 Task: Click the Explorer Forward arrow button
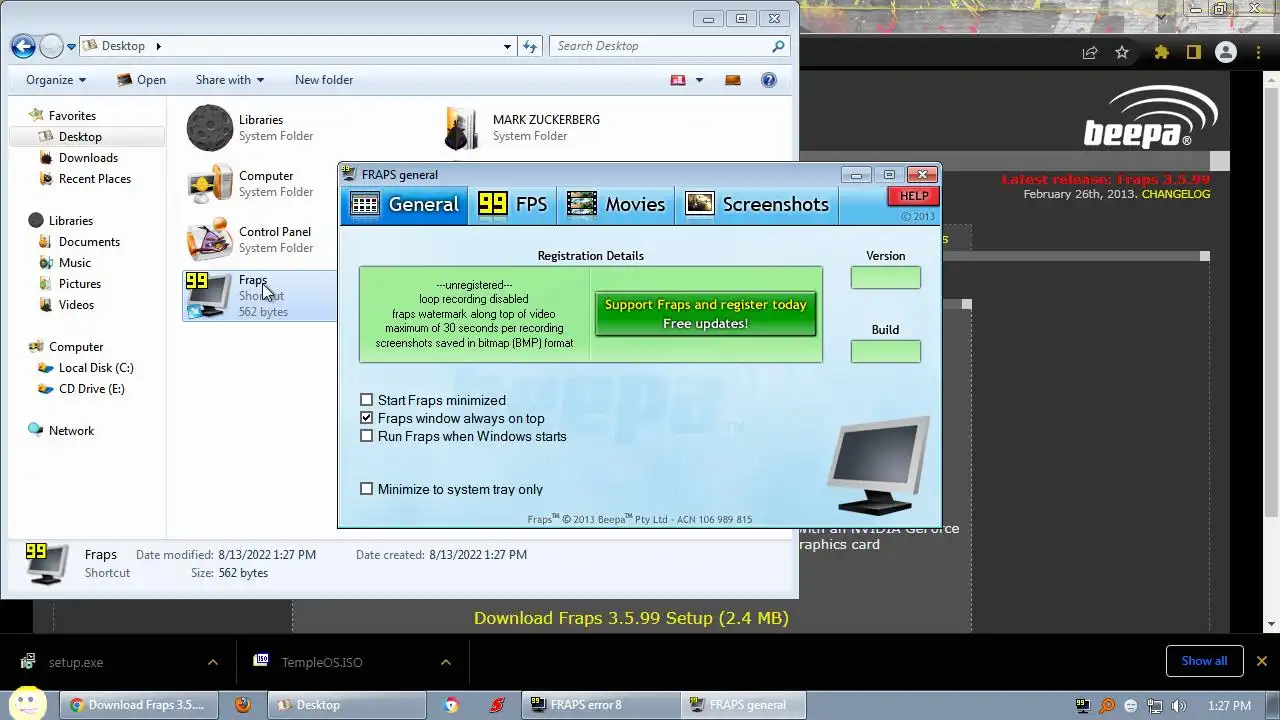pos(51,46)
